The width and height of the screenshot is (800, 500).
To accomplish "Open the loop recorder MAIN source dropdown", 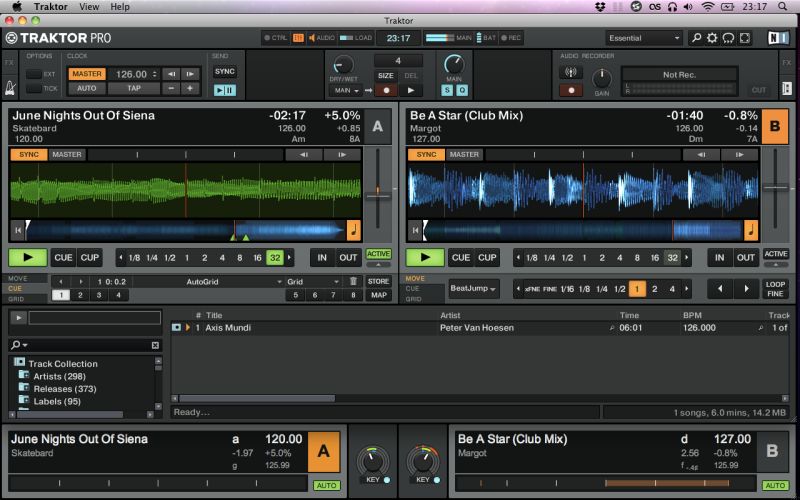I will click(x=346, y=90).
